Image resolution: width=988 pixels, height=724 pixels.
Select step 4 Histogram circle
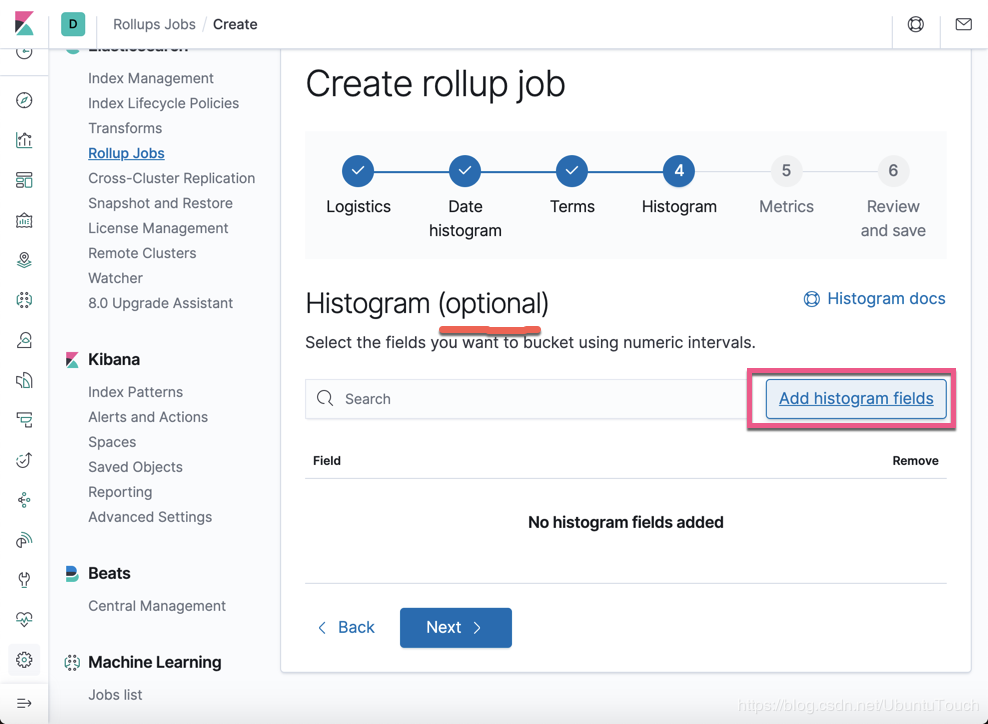pyautogui.click(x=679, y=171)
